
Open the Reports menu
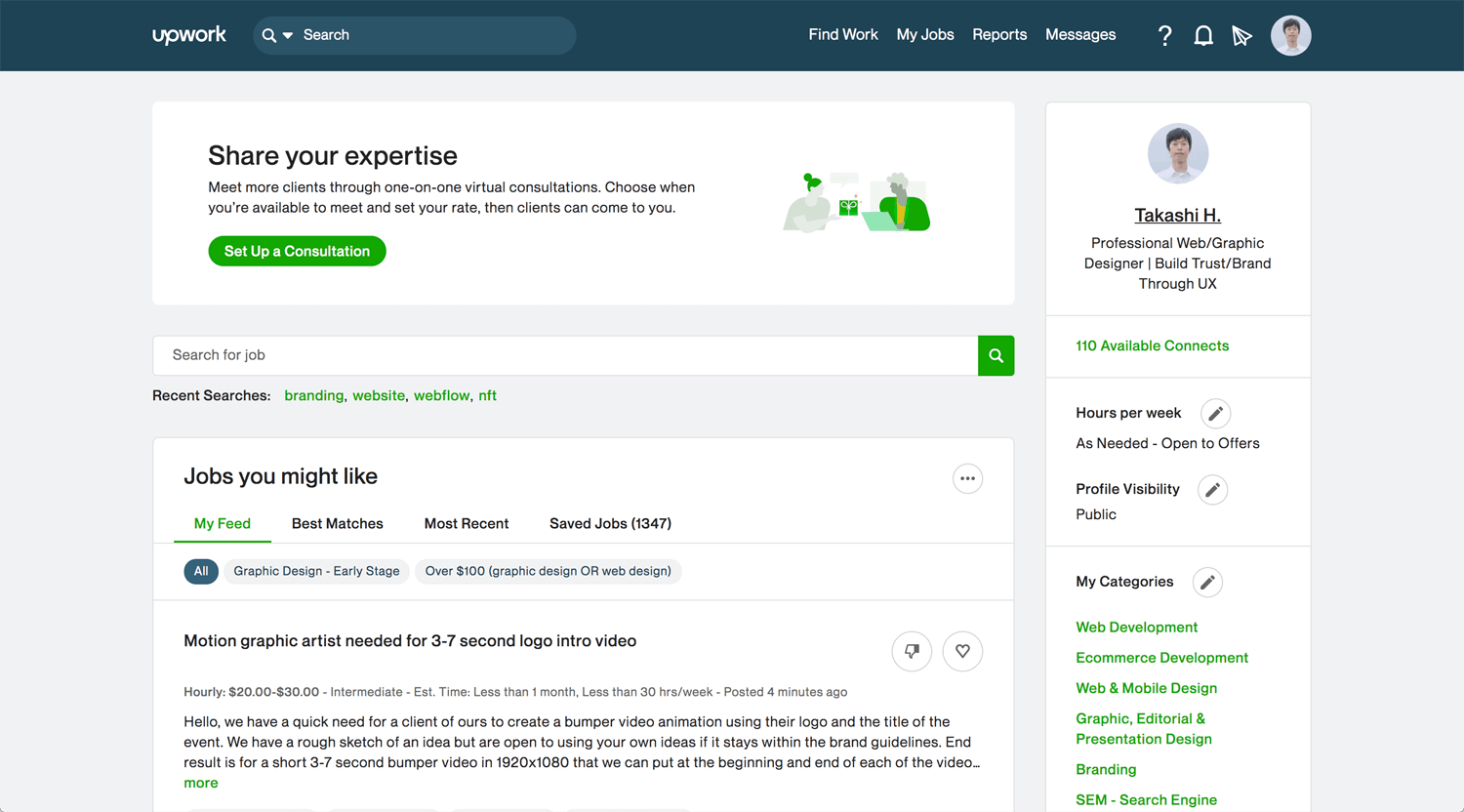(x=999, y=34)
